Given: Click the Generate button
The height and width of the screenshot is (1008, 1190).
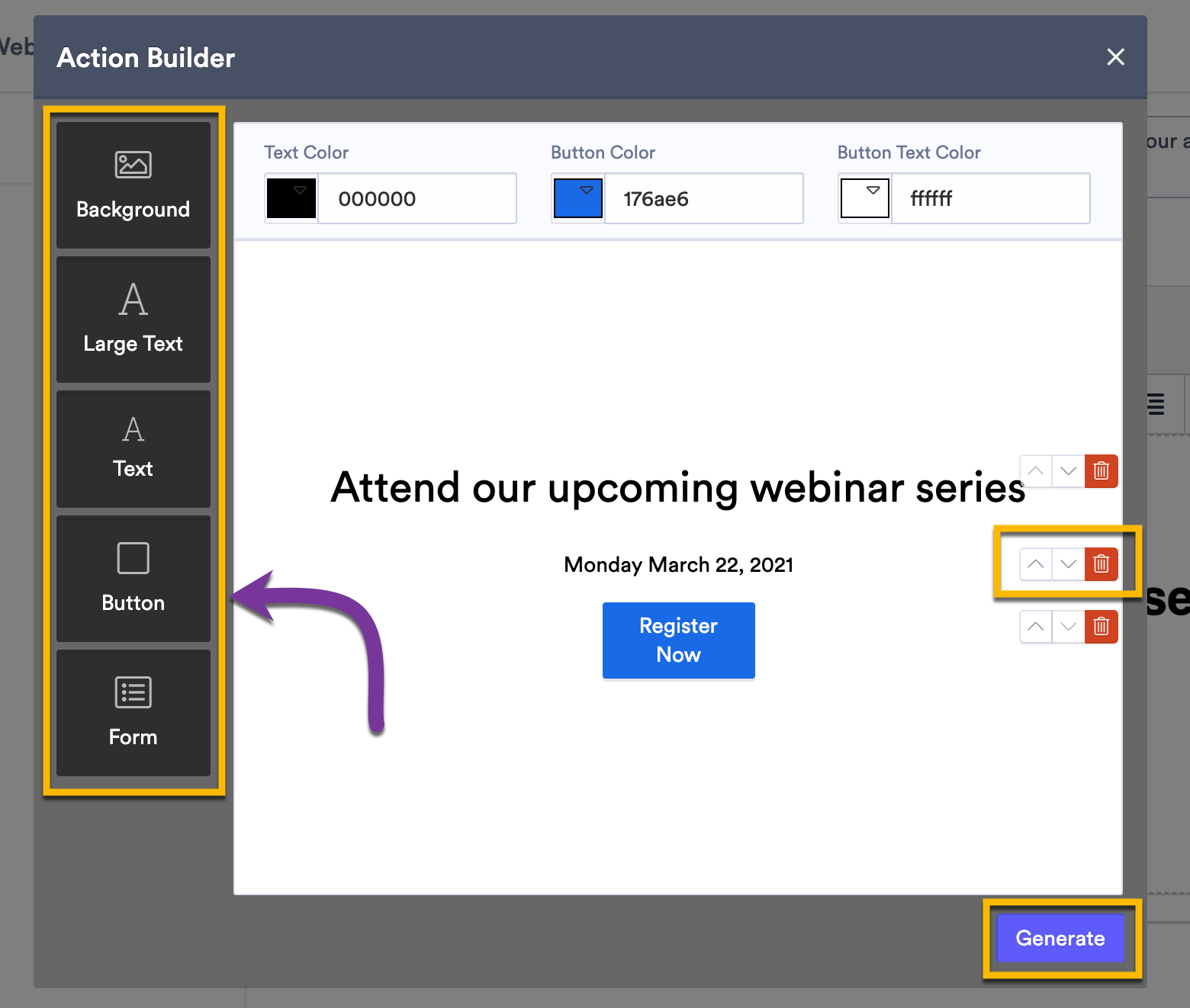Looking at the screenshot, I should point(1060,938).
